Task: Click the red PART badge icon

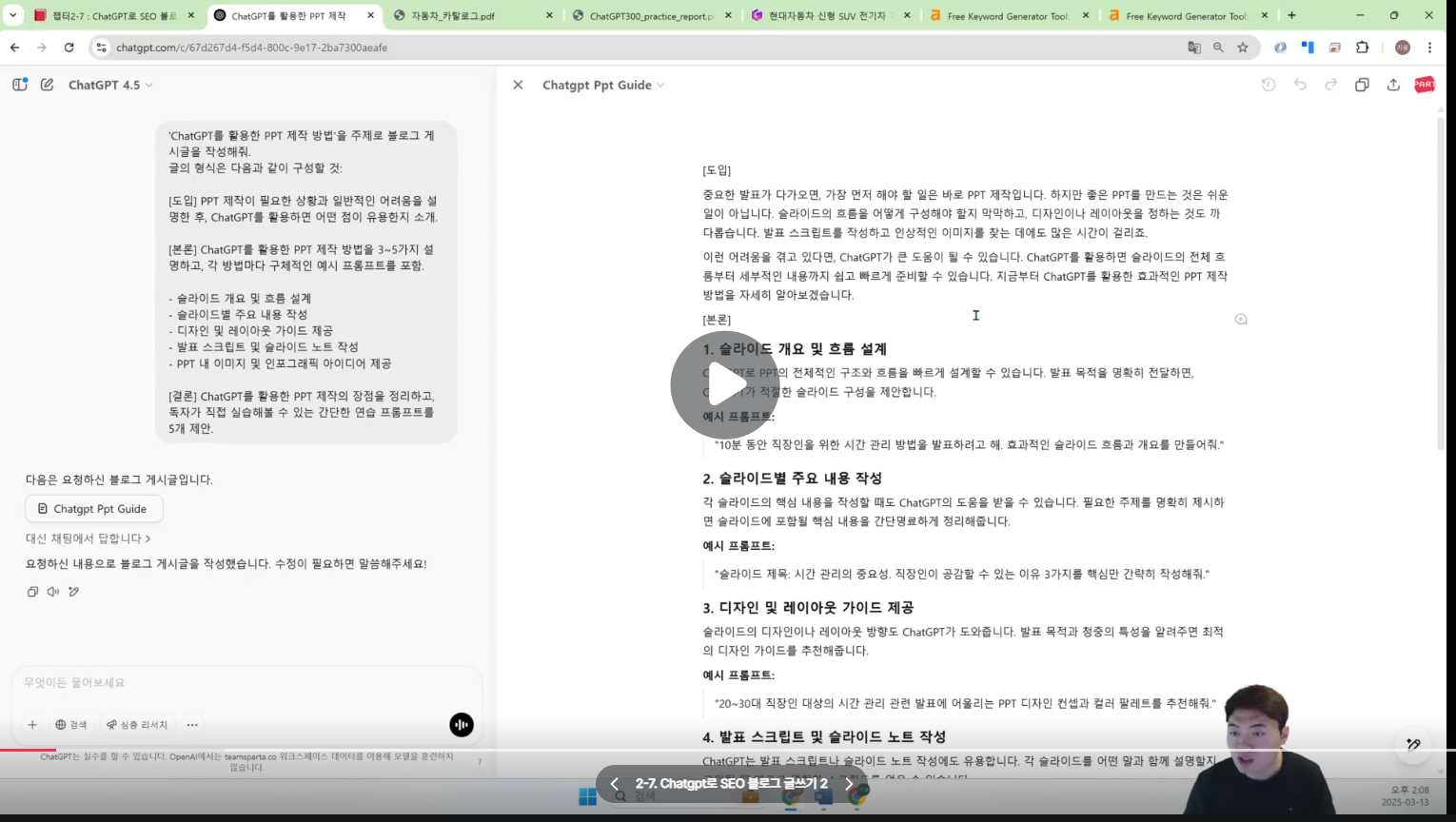Action: pos(1425,85)
